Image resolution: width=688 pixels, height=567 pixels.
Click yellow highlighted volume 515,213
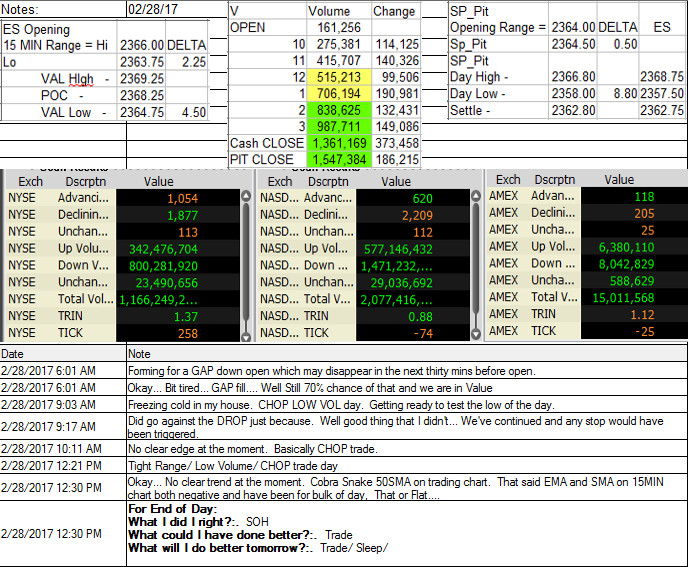coord(339,77)
